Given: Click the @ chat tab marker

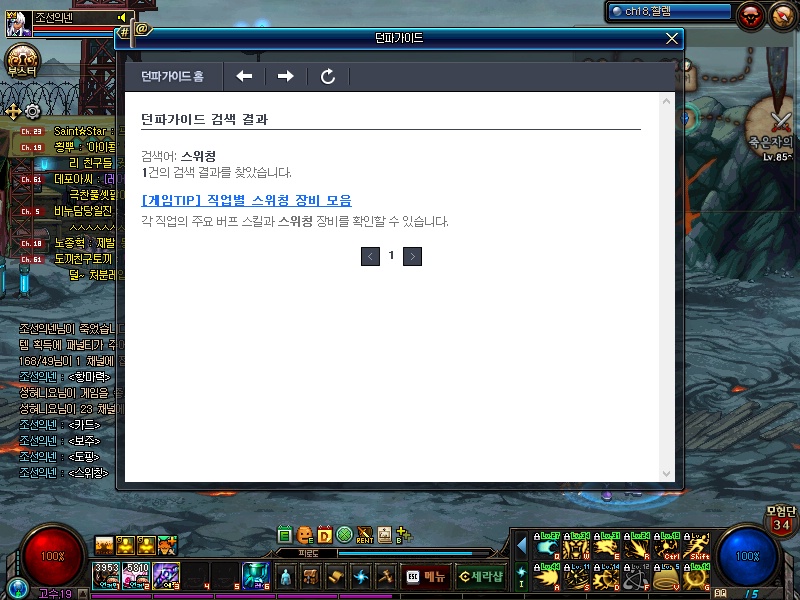Looking at the screenshot, I should tap(141, 28).
